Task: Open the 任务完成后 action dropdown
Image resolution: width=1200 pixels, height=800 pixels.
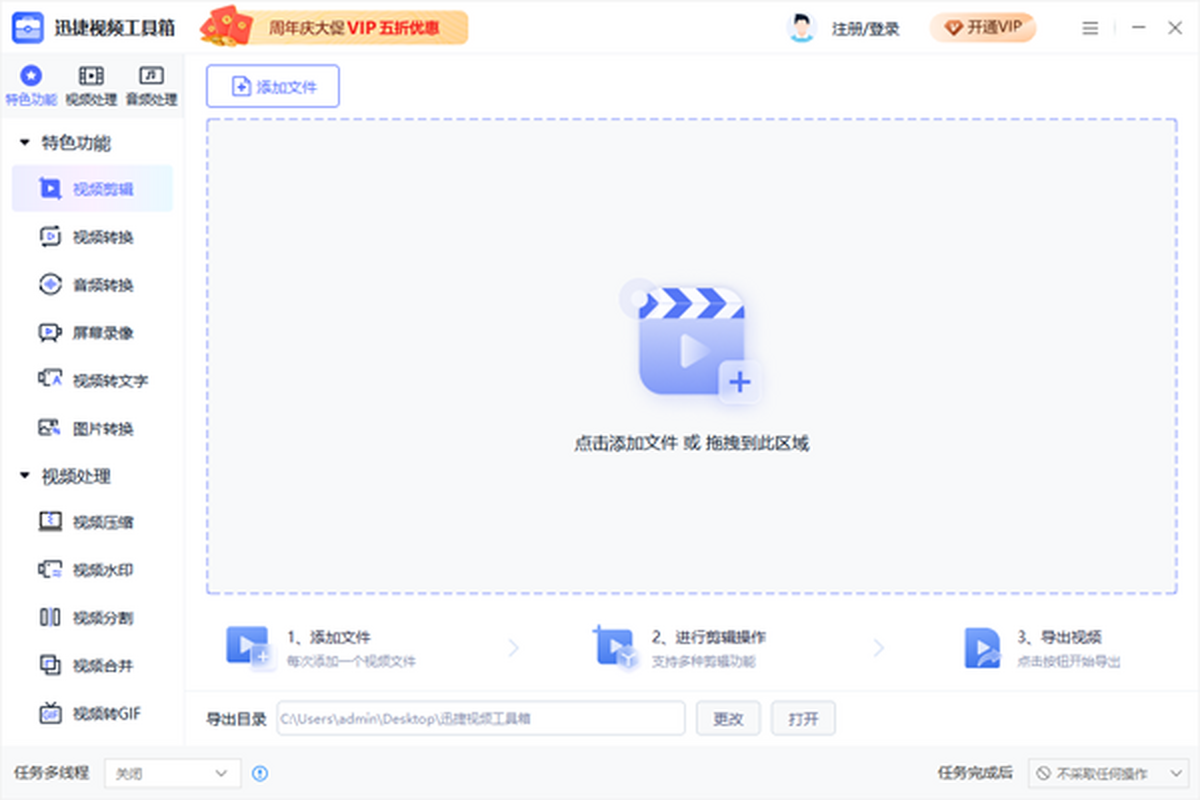Action: coord(1108,773)
